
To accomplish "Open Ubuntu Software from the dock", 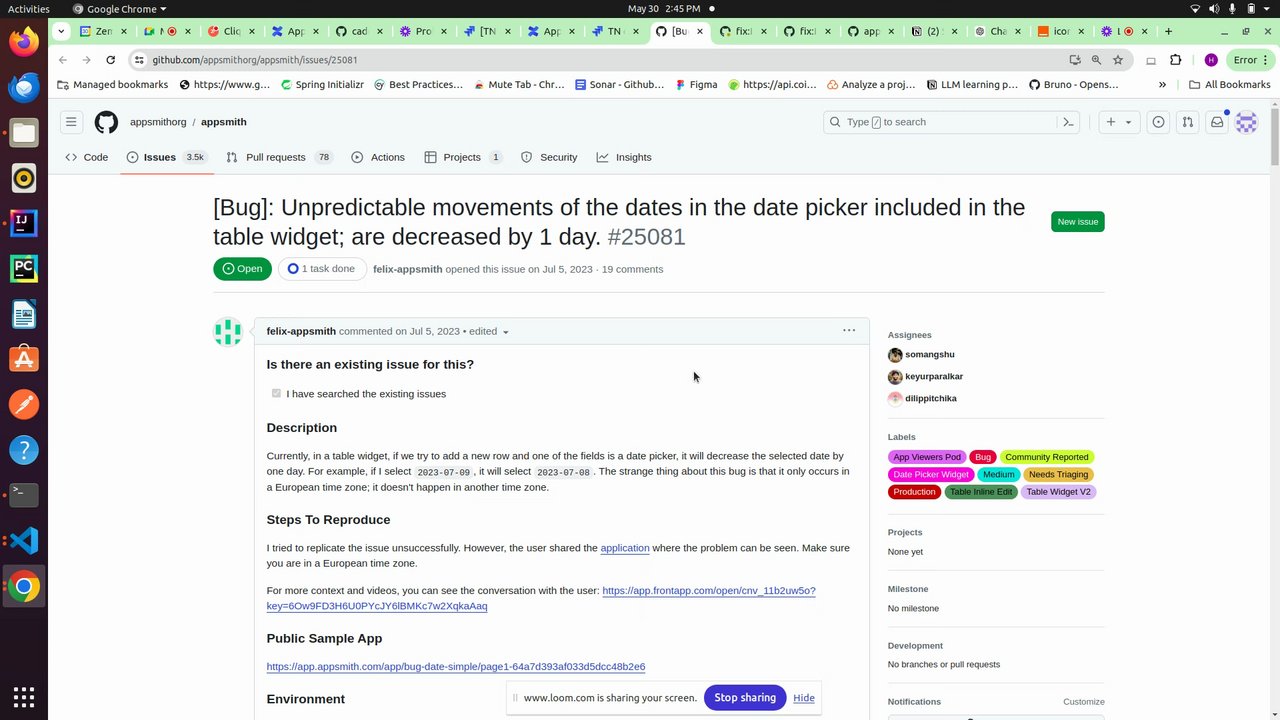I will [x=24, y=359].
